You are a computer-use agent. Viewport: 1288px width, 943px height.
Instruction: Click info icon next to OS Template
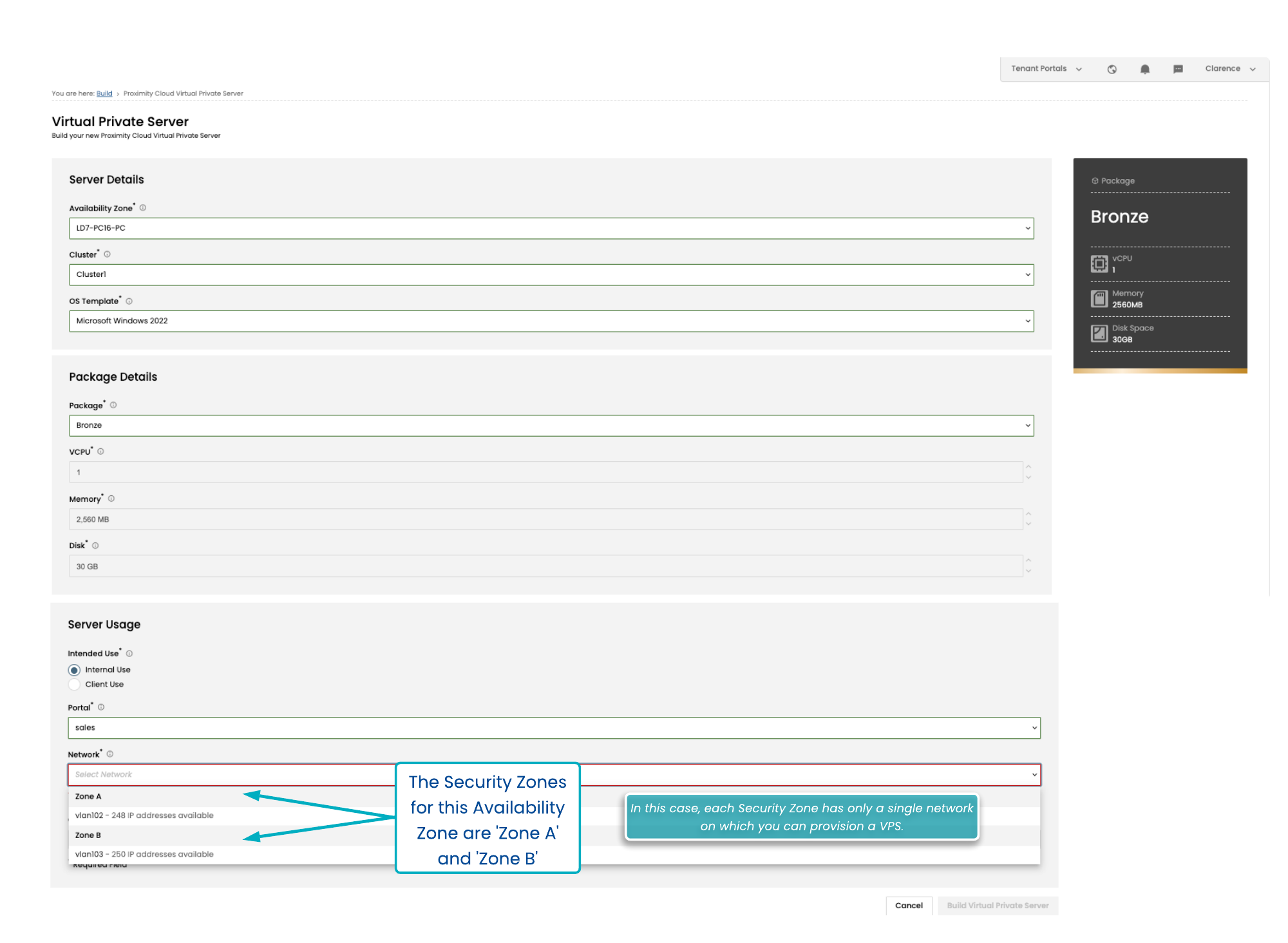[x=129, y=301]
